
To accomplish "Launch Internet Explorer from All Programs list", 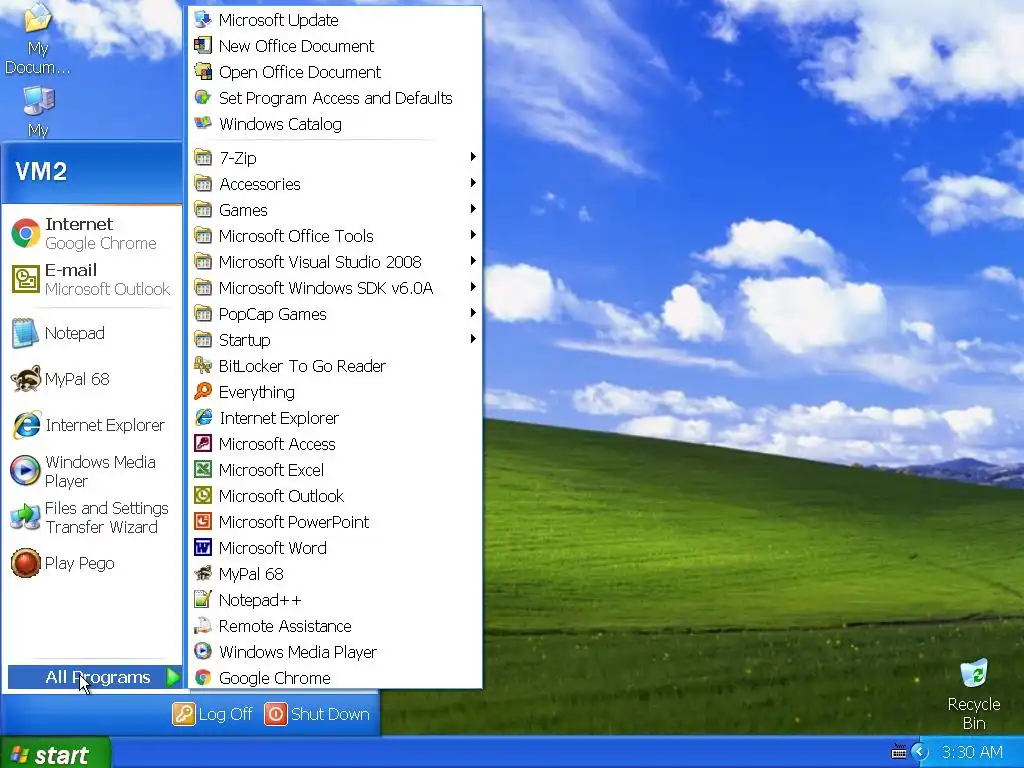I will [x=335, y=418].
